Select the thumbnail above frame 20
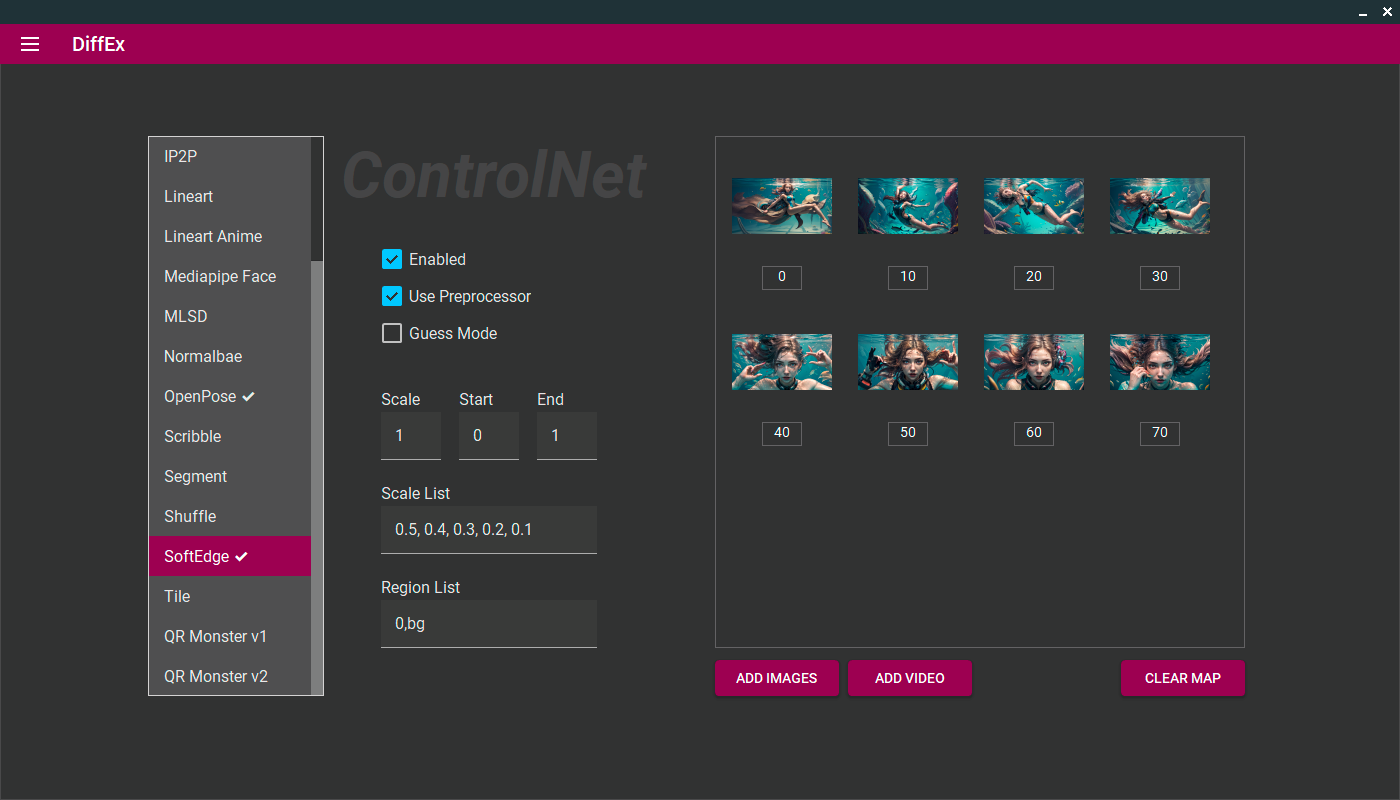The width and height of the screenshot is (1400, 800). (x=1034, y=206)
